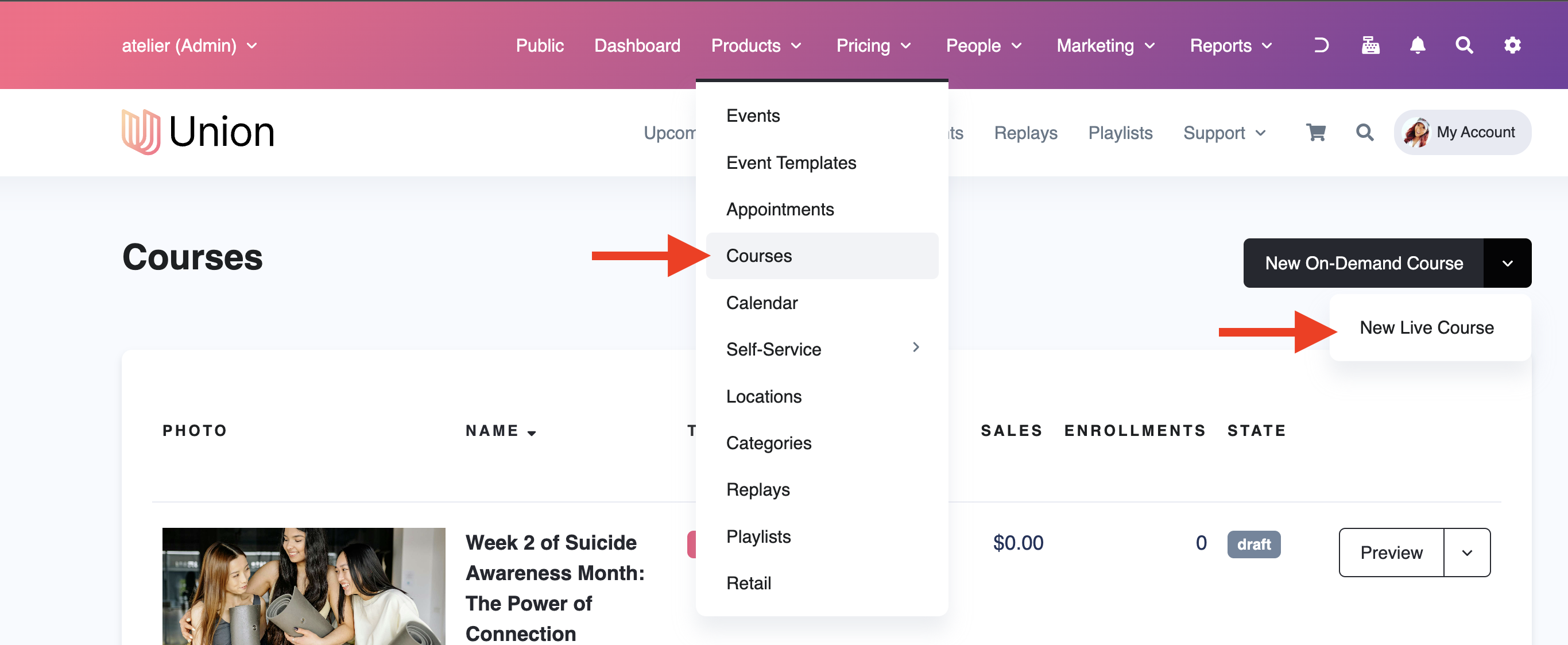This screenshot has height=645, width=1568.
Task: Expand the atelier (Admin) account dropdown
Action: pyautogui.click(x=189, y=46)
